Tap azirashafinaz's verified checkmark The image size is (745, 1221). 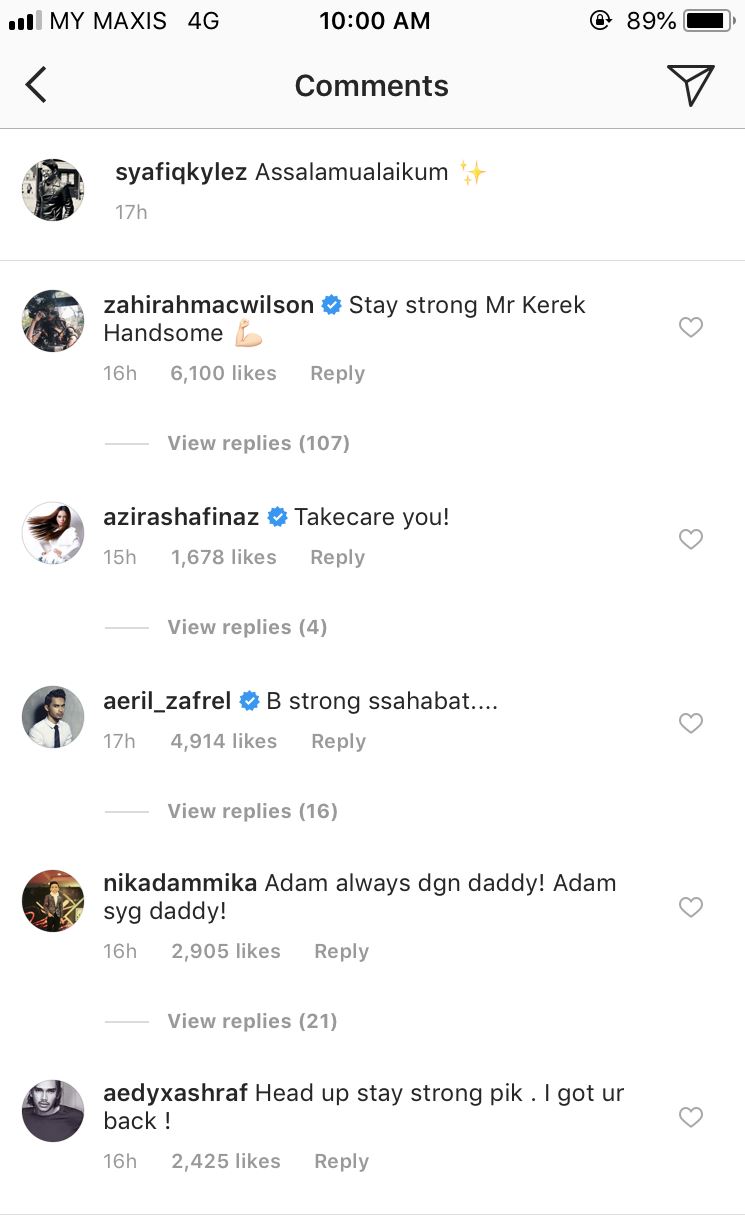coord(276,517)
